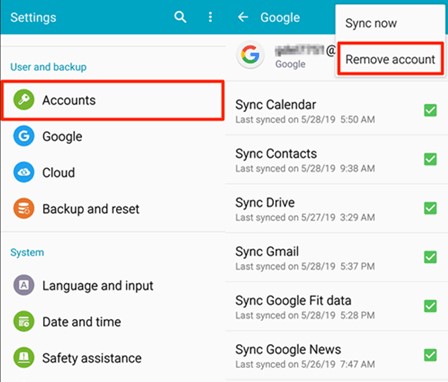The width and height of the screenshot is (448, 382).
Task: Uncheck the Sync Google Fit data checkbox
Action: [430, 306]
